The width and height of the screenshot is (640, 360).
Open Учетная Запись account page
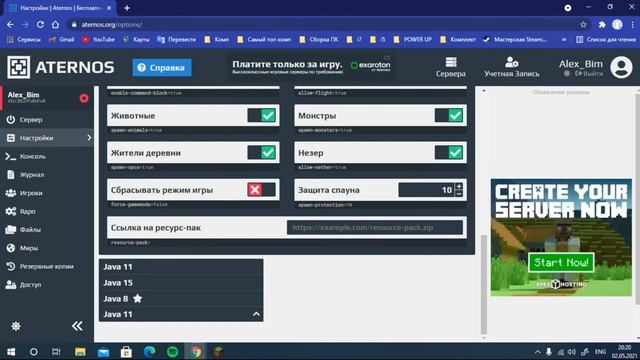[x=511, y=67]
